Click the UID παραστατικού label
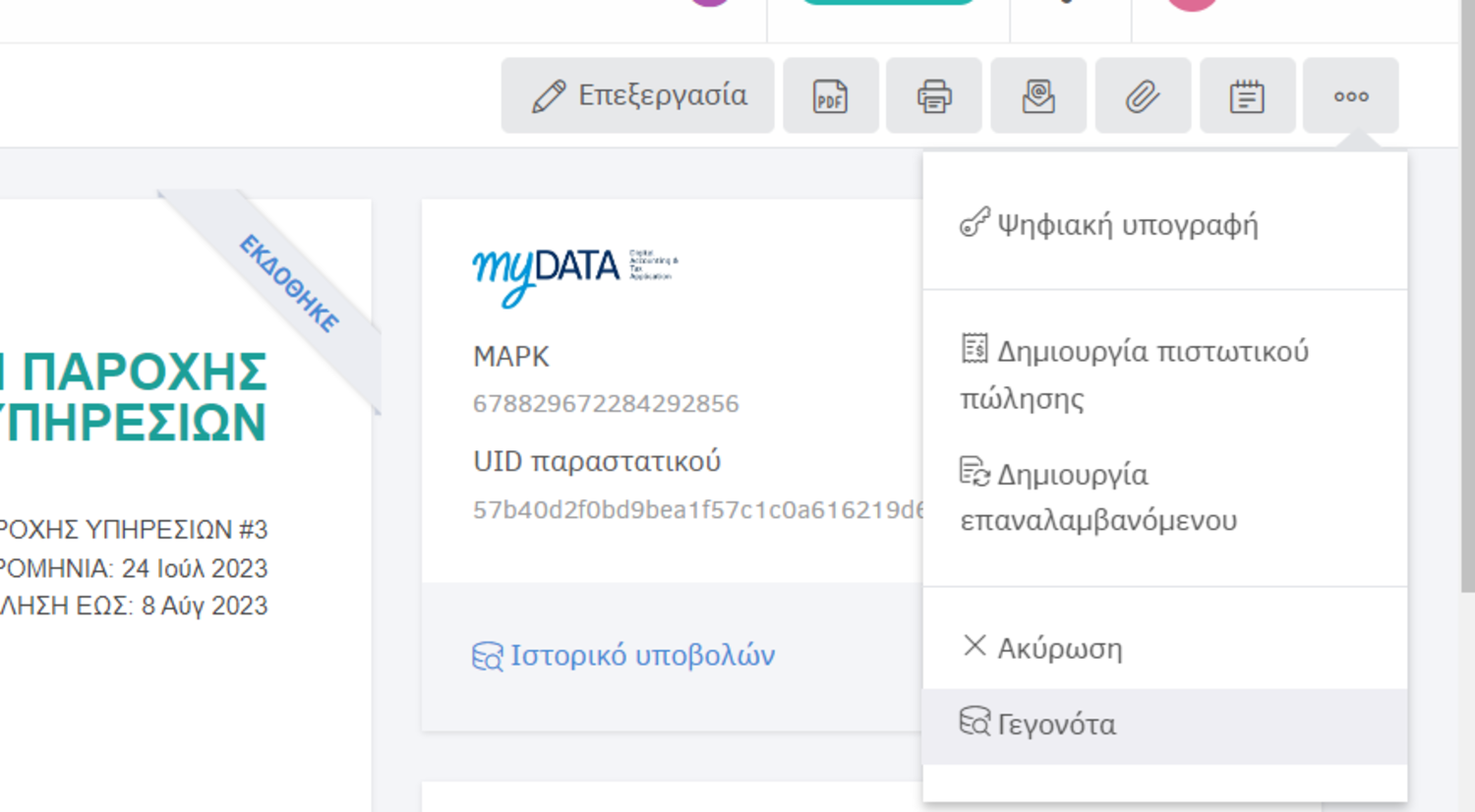Image resolution: width=1475 pixels, height=812 pixels. click(597, 461)
